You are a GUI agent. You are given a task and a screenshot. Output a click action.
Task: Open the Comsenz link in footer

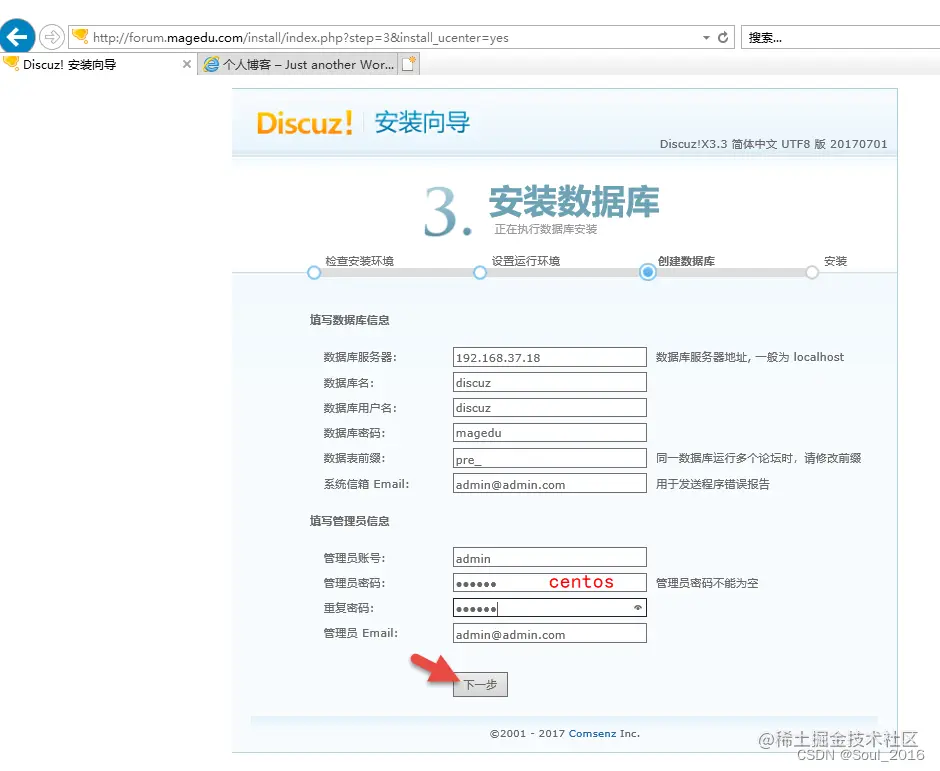tap(592, 733)
